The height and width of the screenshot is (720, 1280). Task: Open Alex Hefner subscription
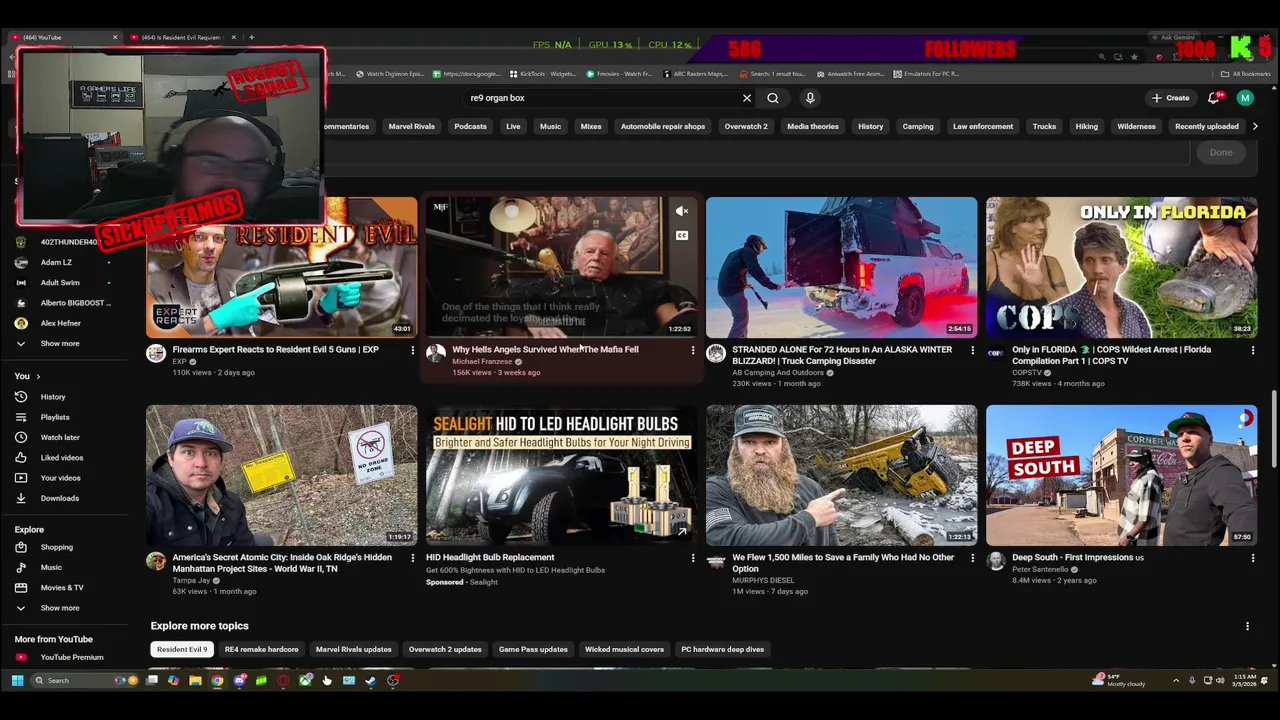click(x=60, y=324)
